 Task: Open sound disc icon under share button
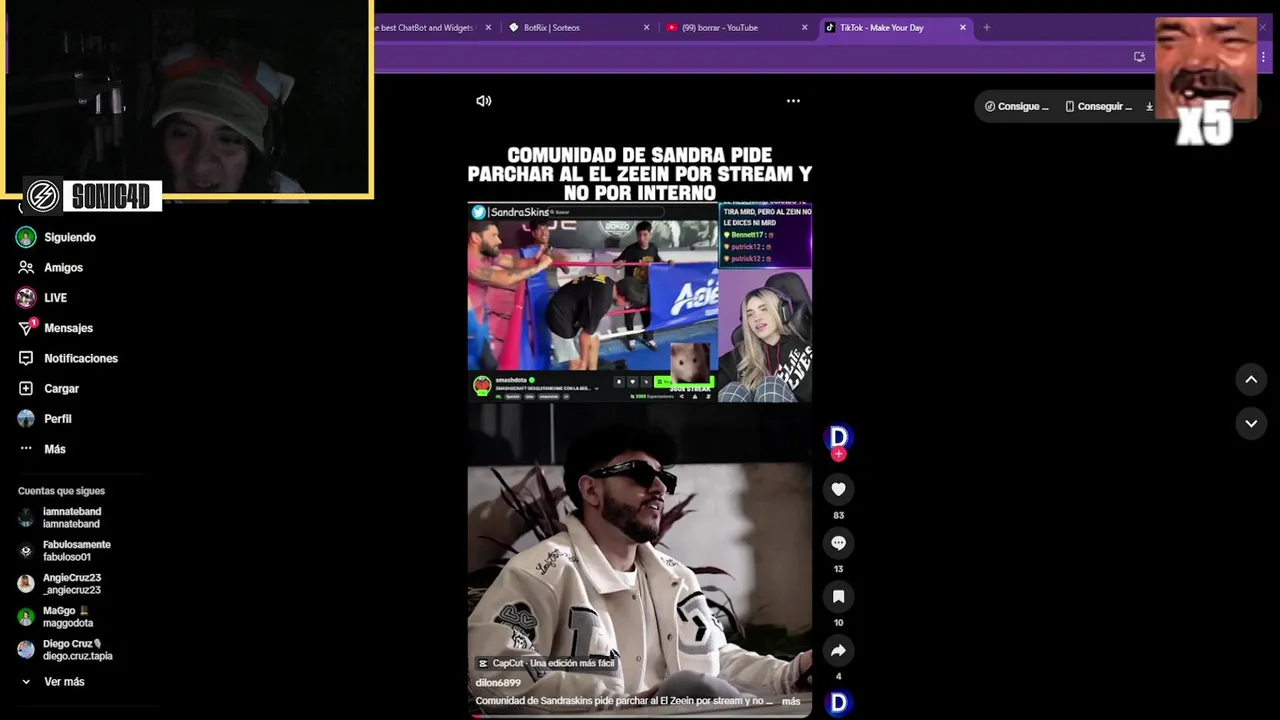point(838,703)
